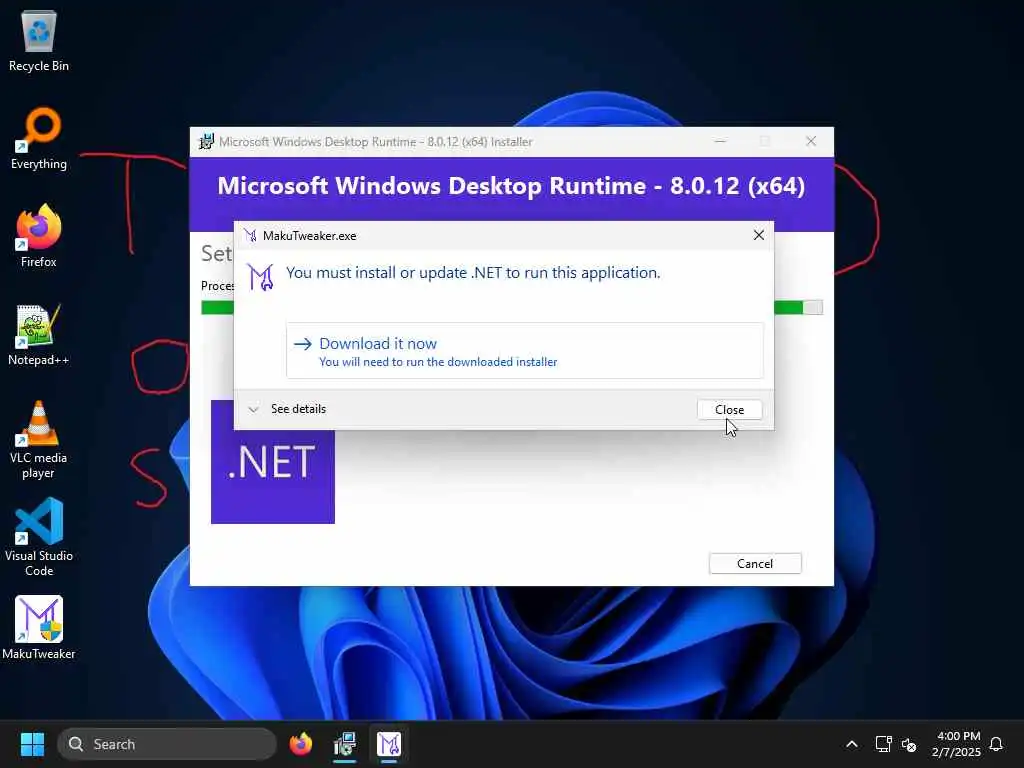Image resolution: width=1024 pixels, height=768 pixels.
Task: Click the Microsoft Windows Desktop Runtime heading
Action: pyautogui.click(x=511, y=186)
